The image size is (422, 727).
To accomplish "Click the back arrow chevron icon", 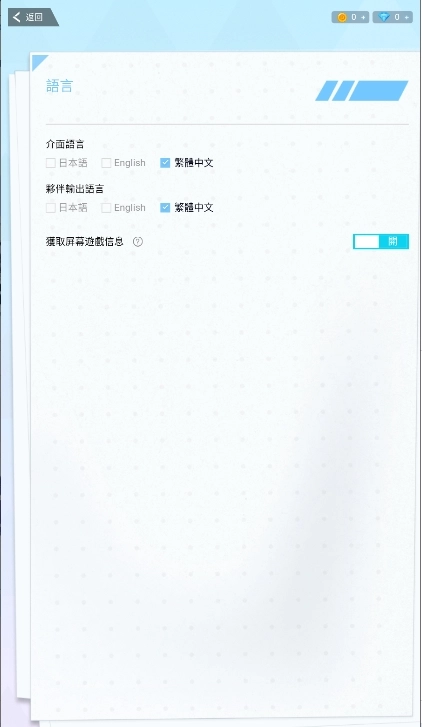I will pyautogui.click(x=17, y=17).
